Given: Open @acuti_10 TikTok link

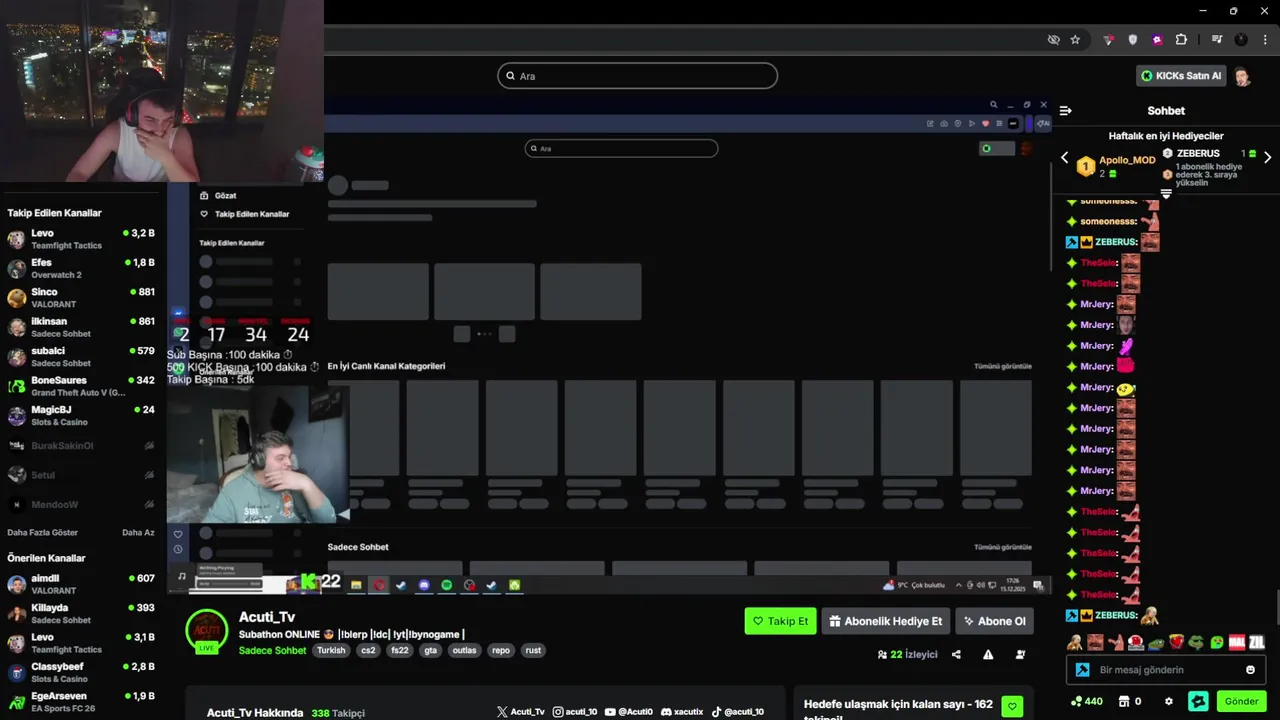Looking at the screenshot, I should 738,712.
